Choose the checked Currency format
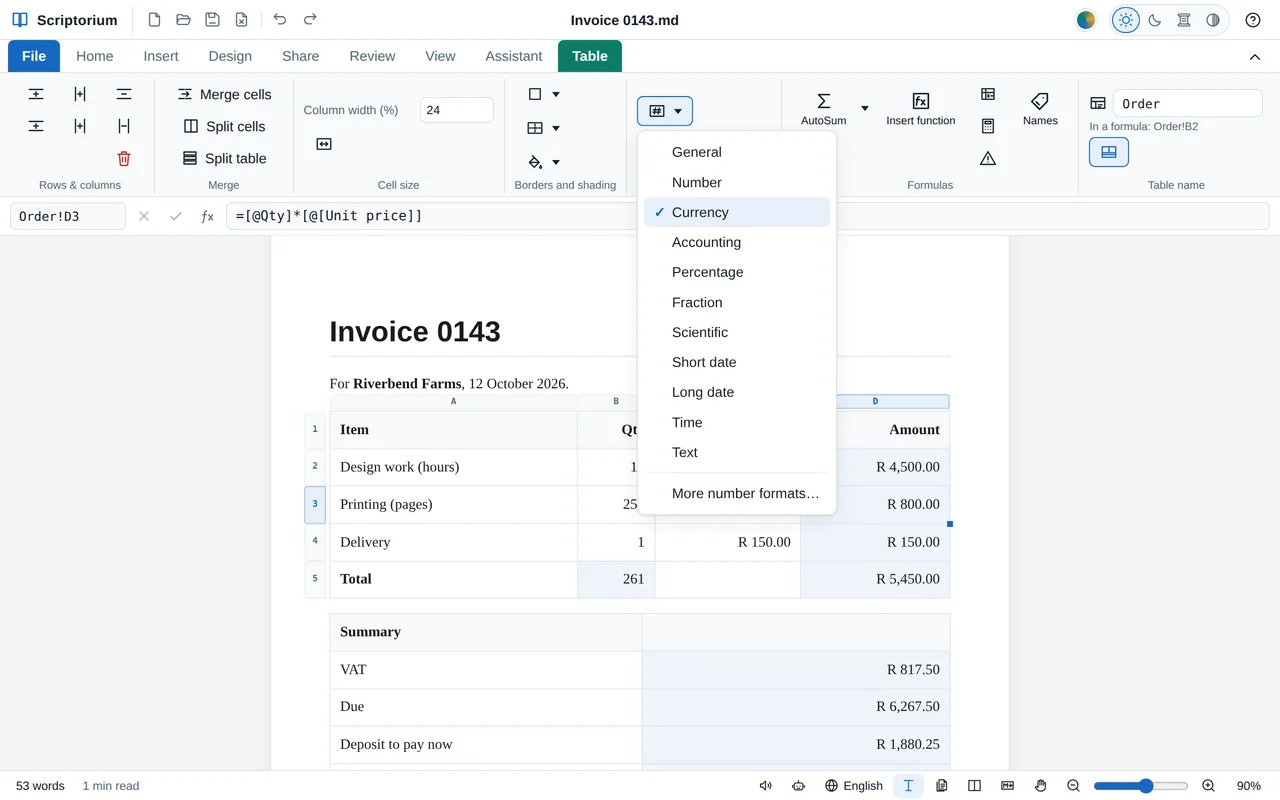1280x800 pixels. 737,212
